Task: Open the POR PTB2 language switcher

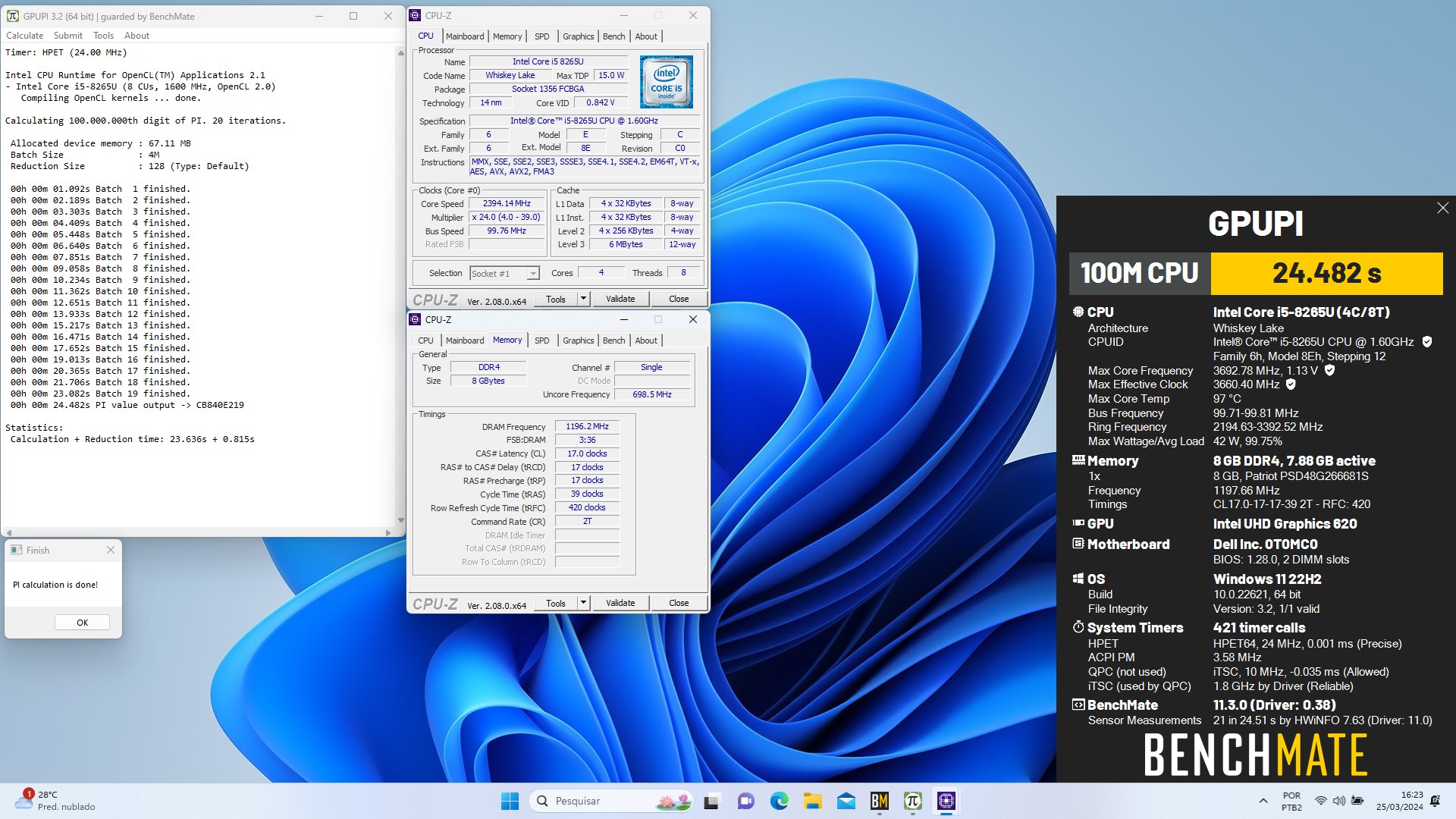Action: tap(1291, 802)
